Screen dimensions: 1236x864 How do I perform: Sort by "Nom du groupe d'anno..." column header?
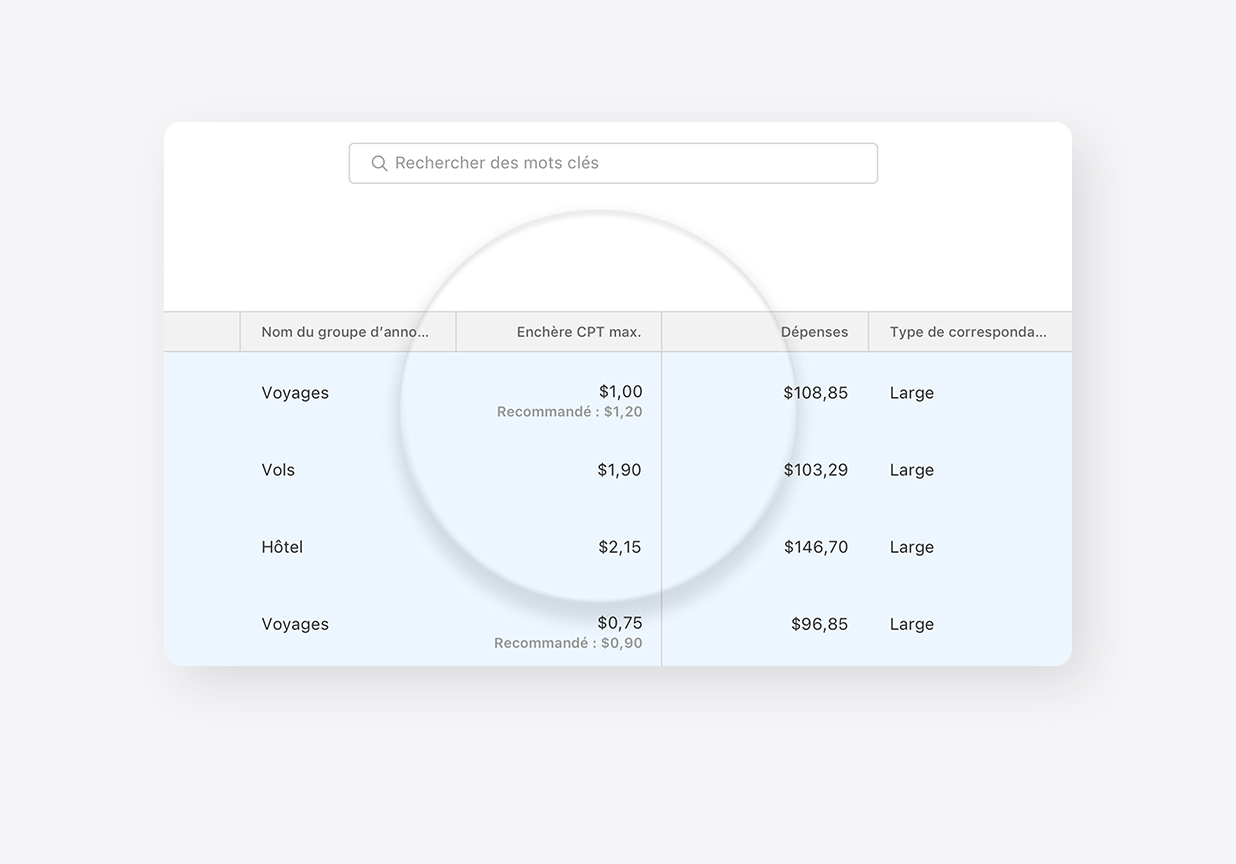point(345,332)
